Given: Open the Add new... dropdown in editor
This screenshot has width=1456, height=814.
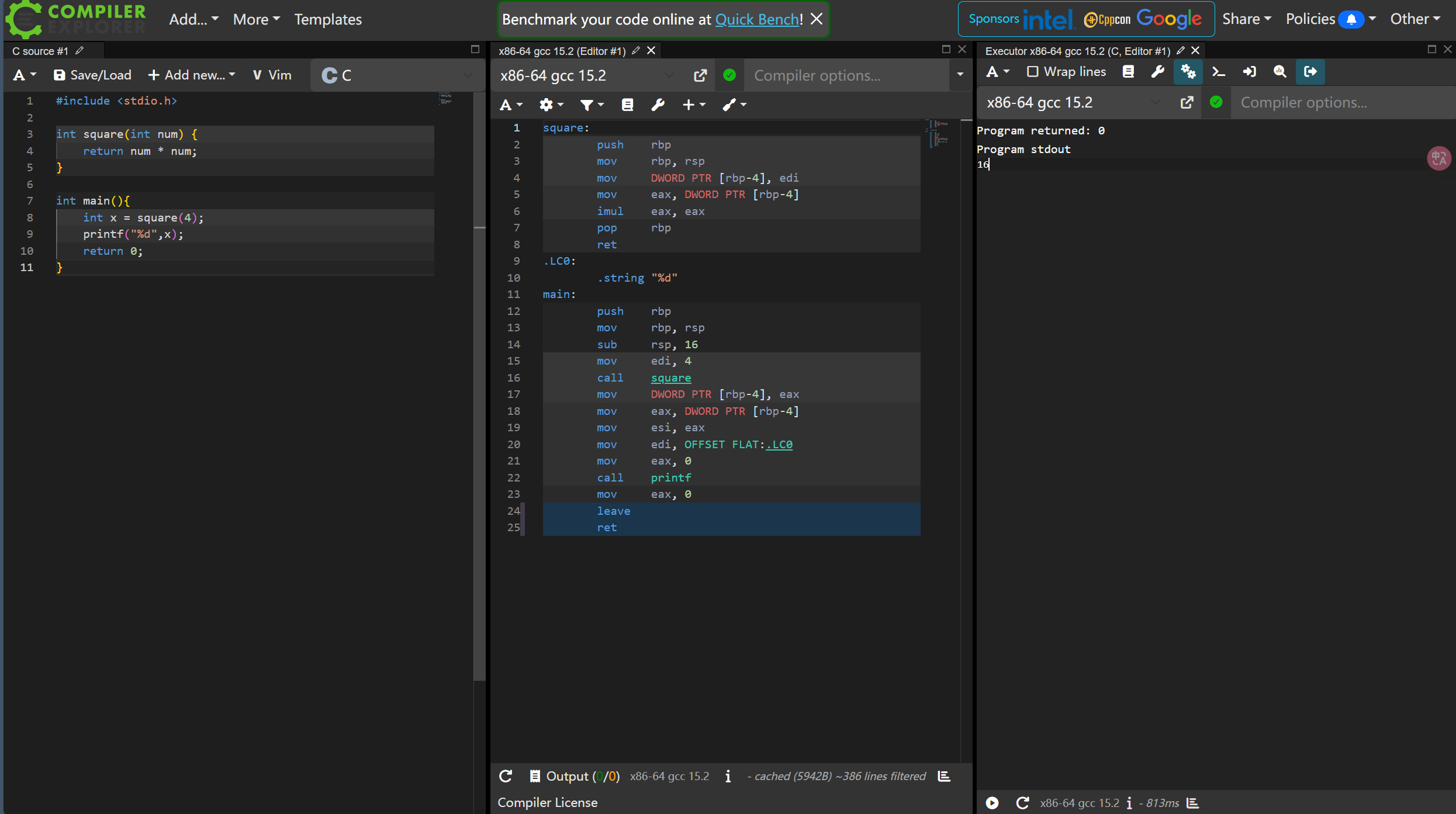Looking at the screenshot, I should pos(192,75).
